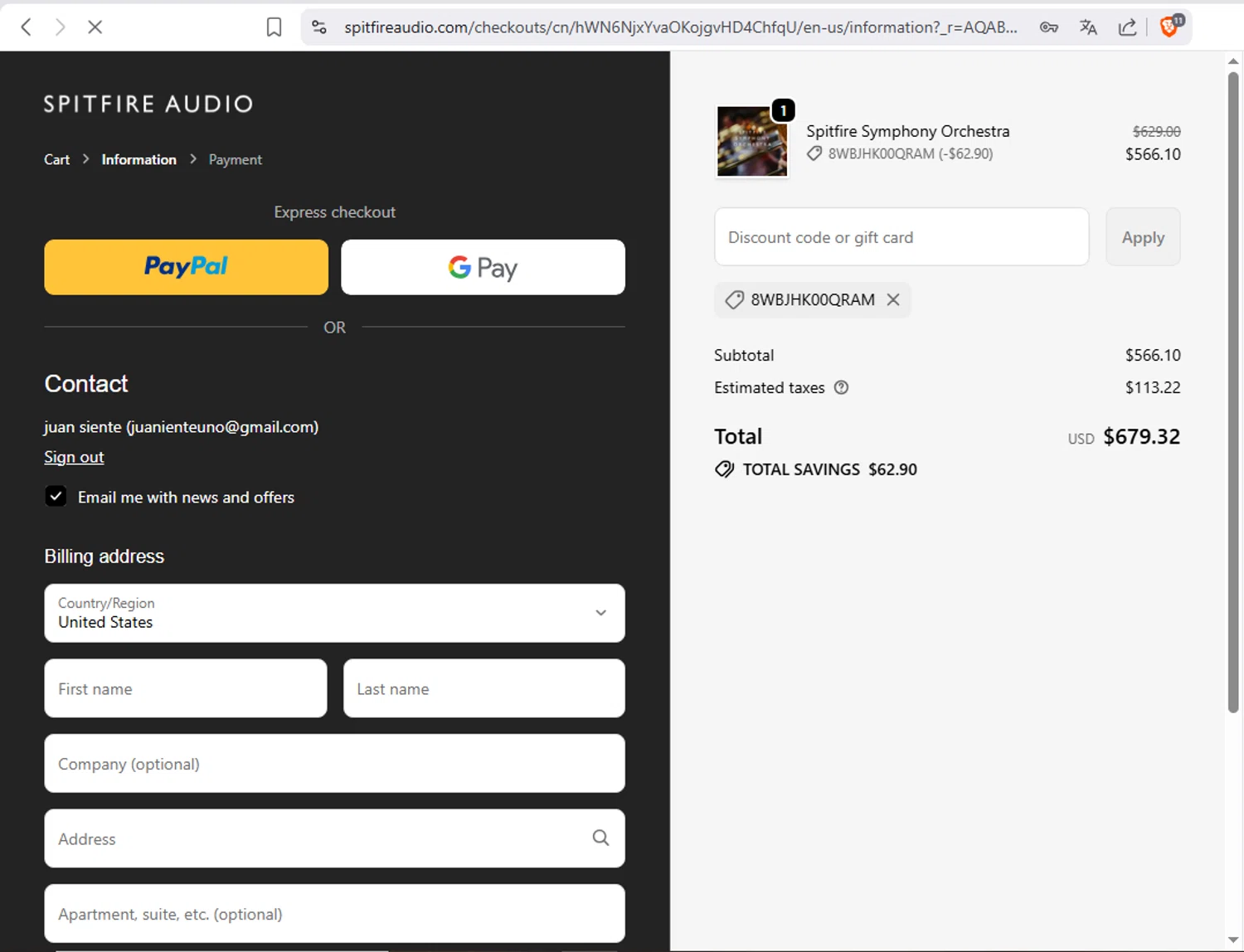The width and height of the screenshot is (1244, 952).
Task: Pay with PayPal express checkout
Action: click(186, 267)
